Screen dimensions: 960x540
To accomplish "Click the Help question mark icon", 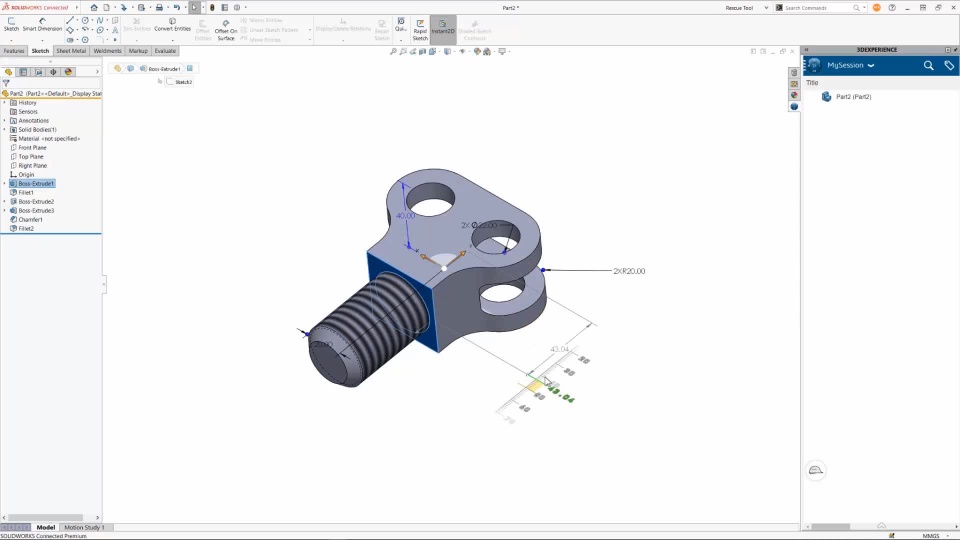I will 892,7.
